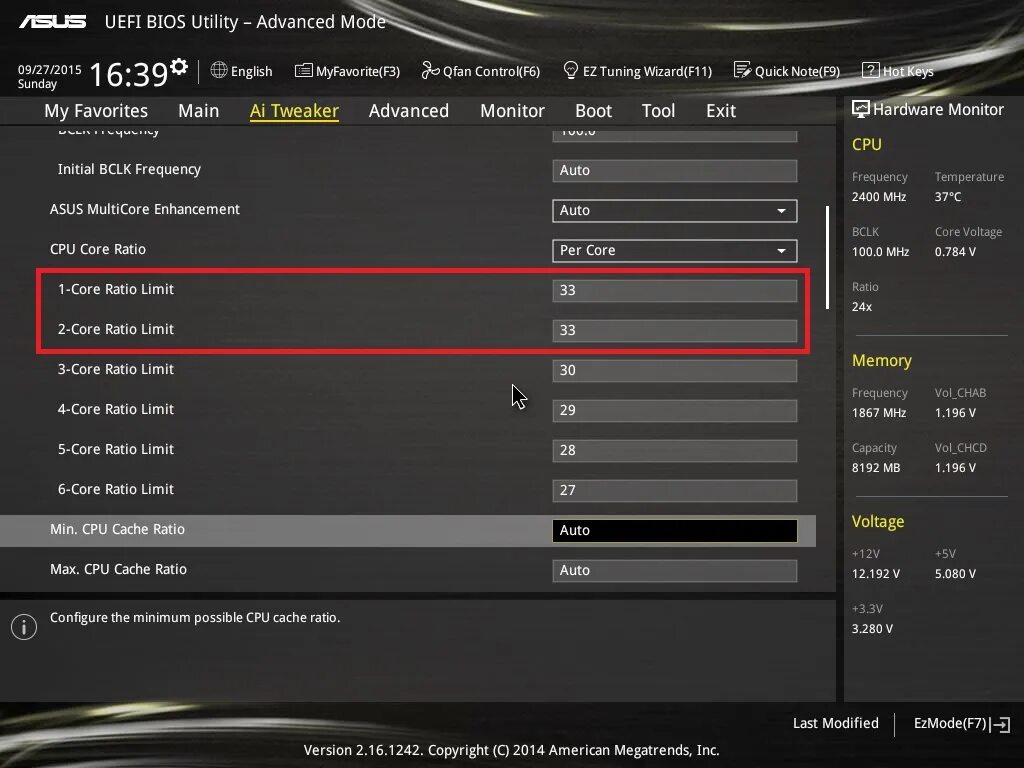This screenshot has width=1024, height=768.
Task: Click Hot Keys question mark icon
Action: point(871,70)
